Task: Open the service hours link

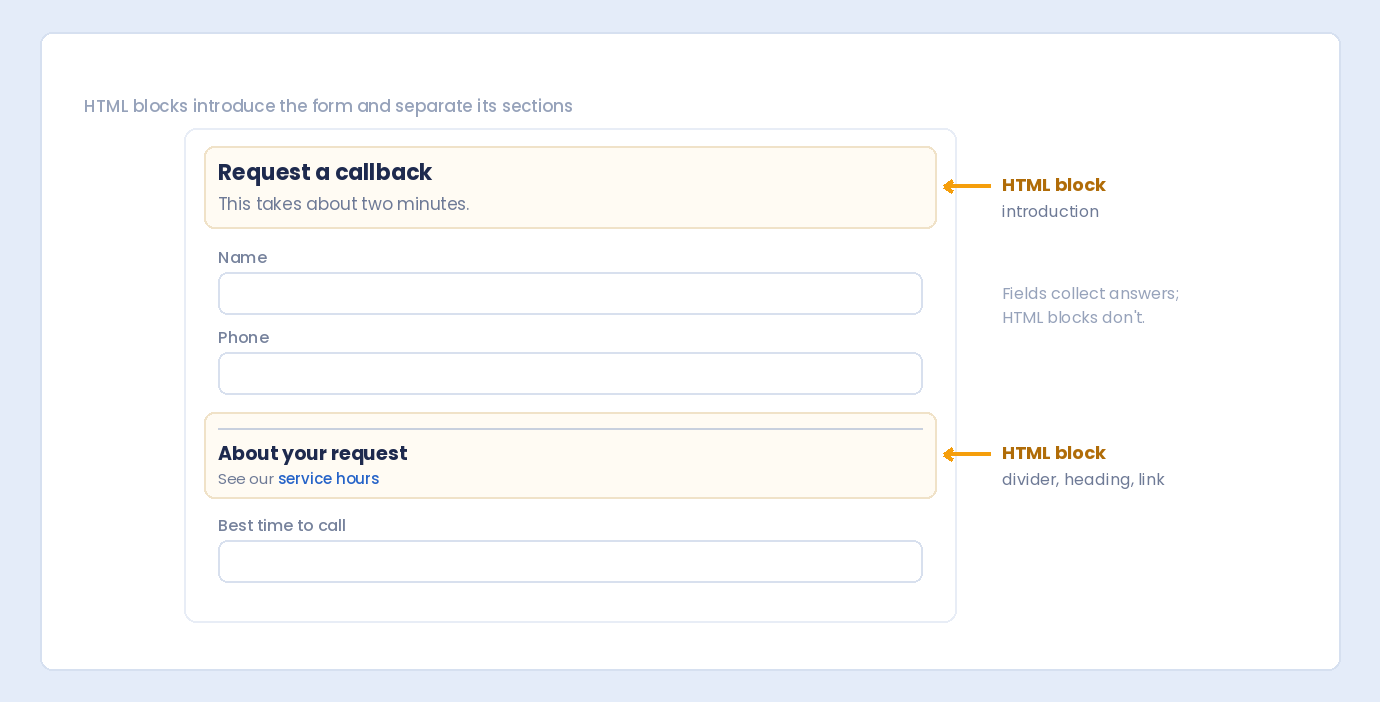Action: pyautogui.click(x=328, y=479)
